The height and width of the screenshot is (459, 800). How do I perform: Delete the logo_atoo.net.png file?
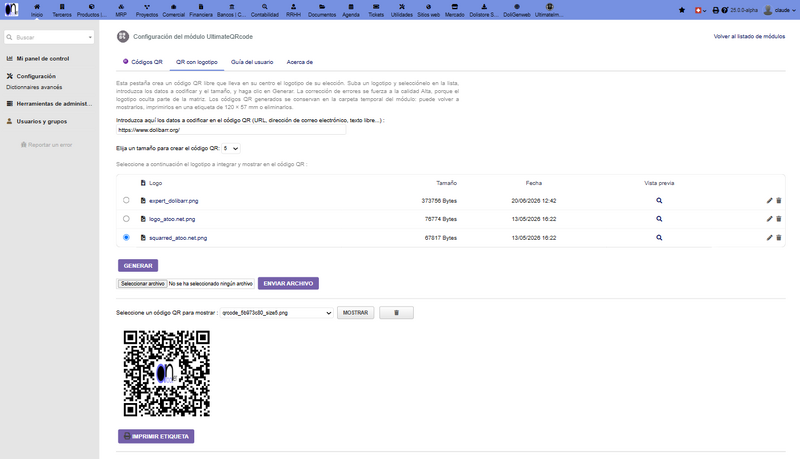pos(779,219)
